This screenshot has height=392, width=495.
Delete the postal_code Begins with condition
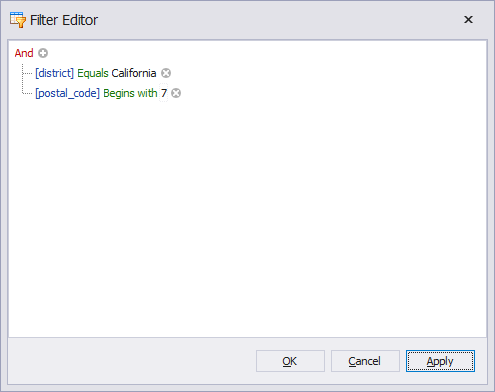click(176, 93)
